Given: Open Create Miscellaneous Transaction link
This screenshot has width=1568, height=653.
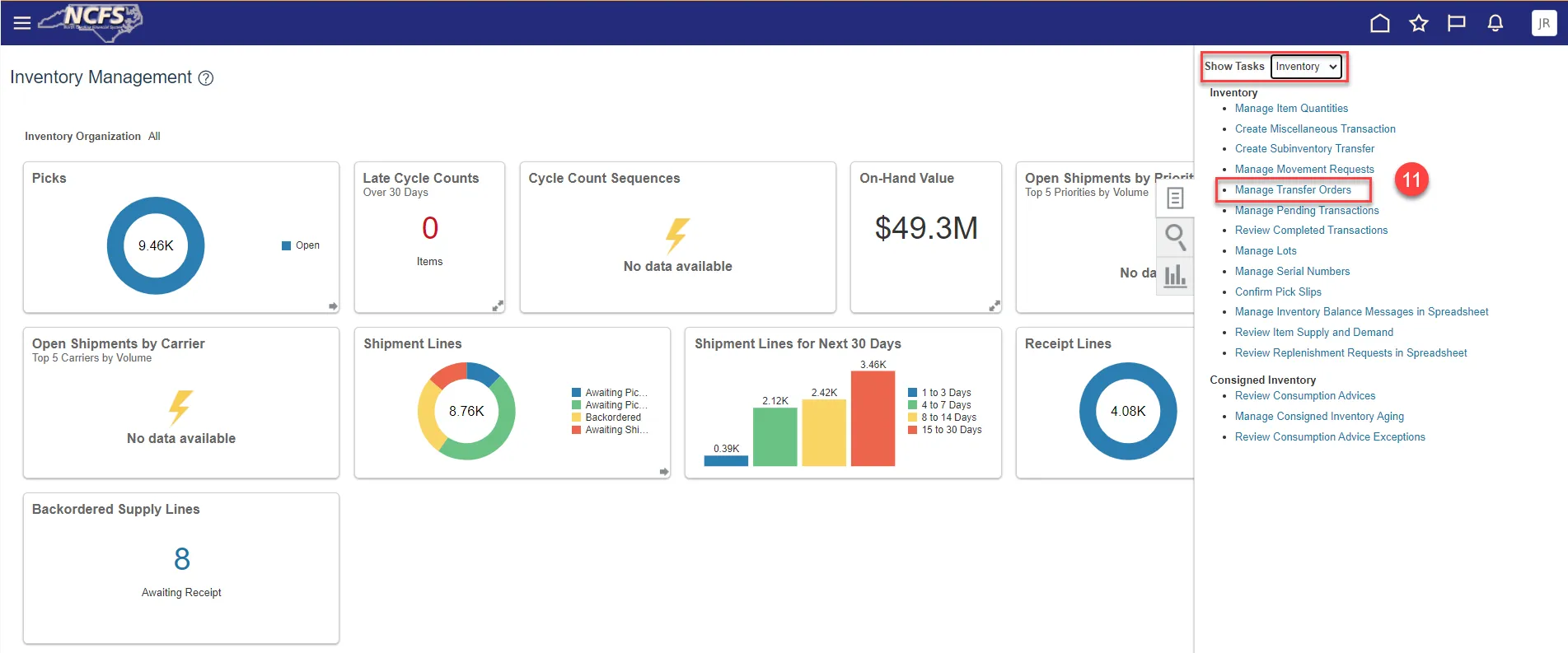Looking at the screenshot, I should pos(1314,129).
